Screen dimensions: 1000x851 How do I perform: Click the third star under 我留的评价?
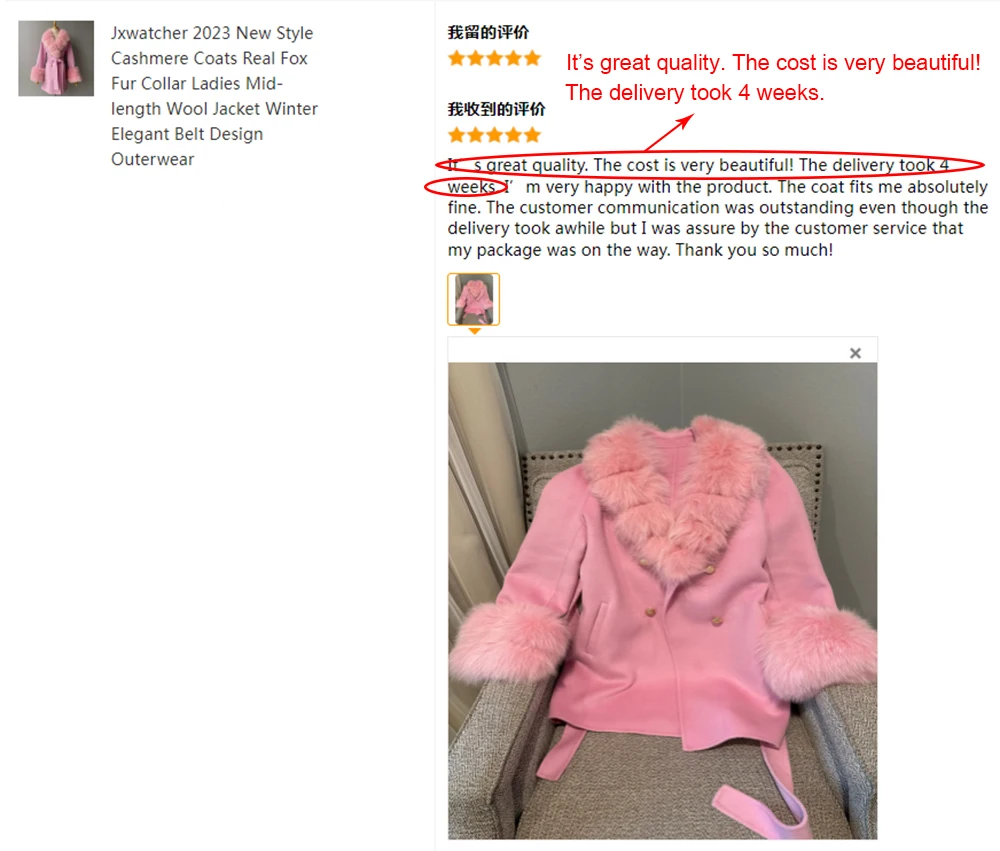click(494, 59)
